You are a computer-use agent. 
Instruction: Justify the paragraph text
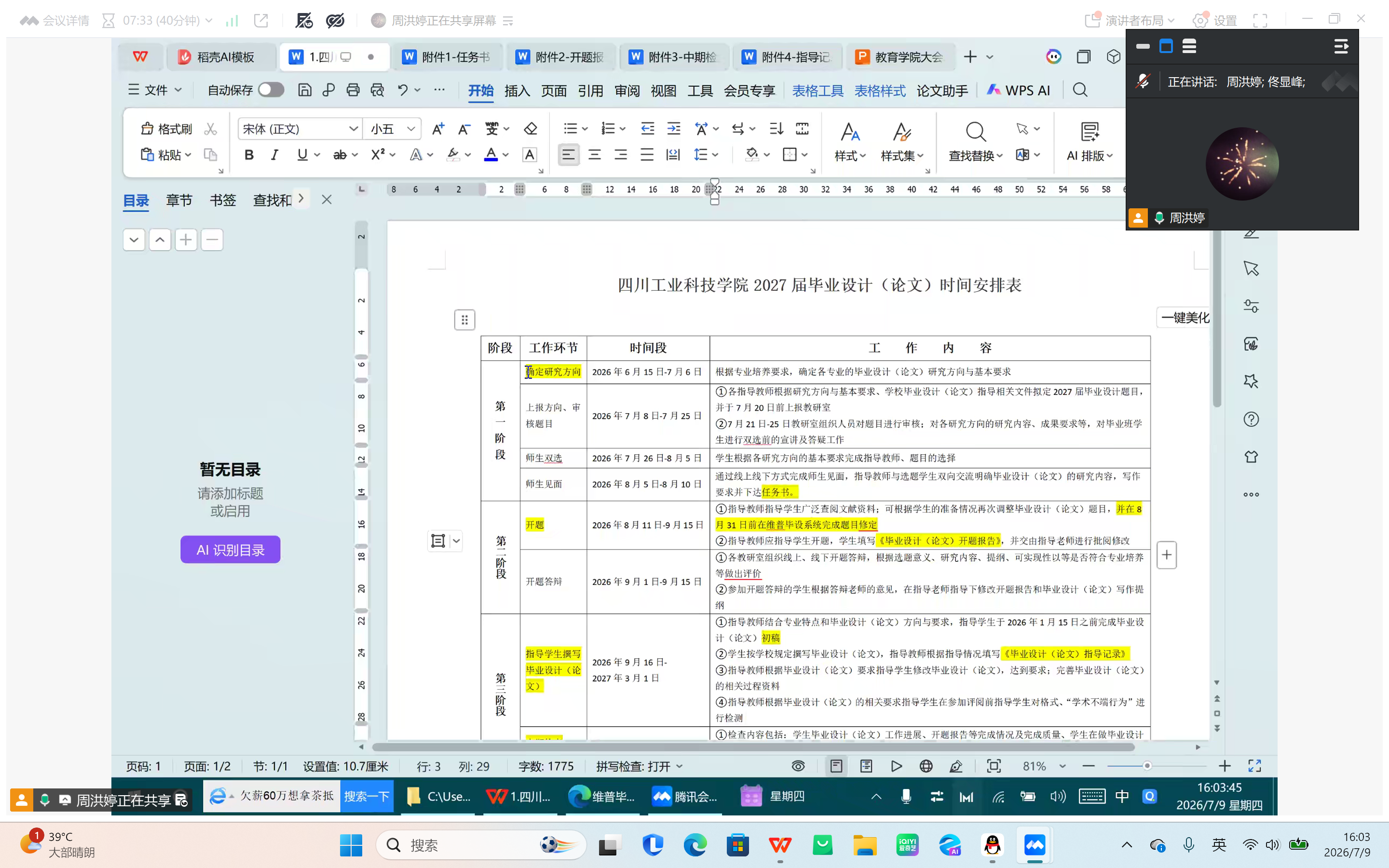(647, 155)
